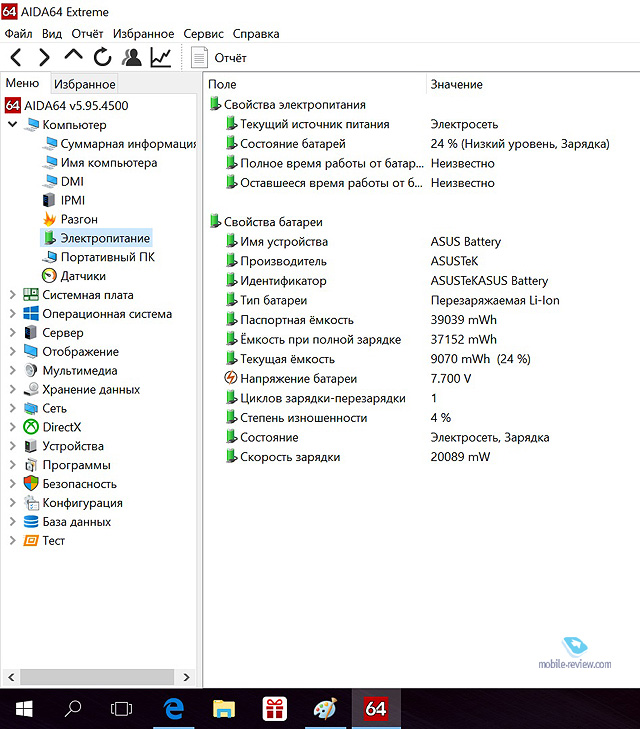Select the Степень изношенности row
Viewport: 640px width, 729px height.
pos(339,418)
